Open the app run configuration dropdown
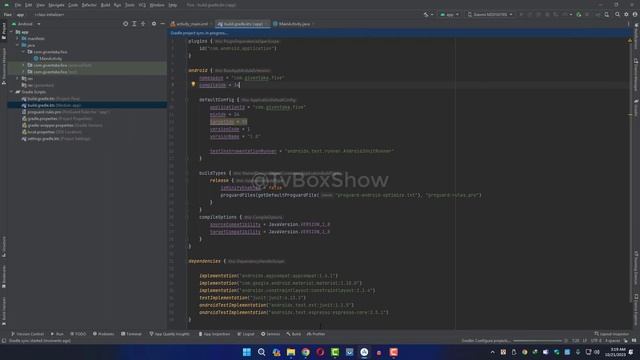 pos(449,15)
